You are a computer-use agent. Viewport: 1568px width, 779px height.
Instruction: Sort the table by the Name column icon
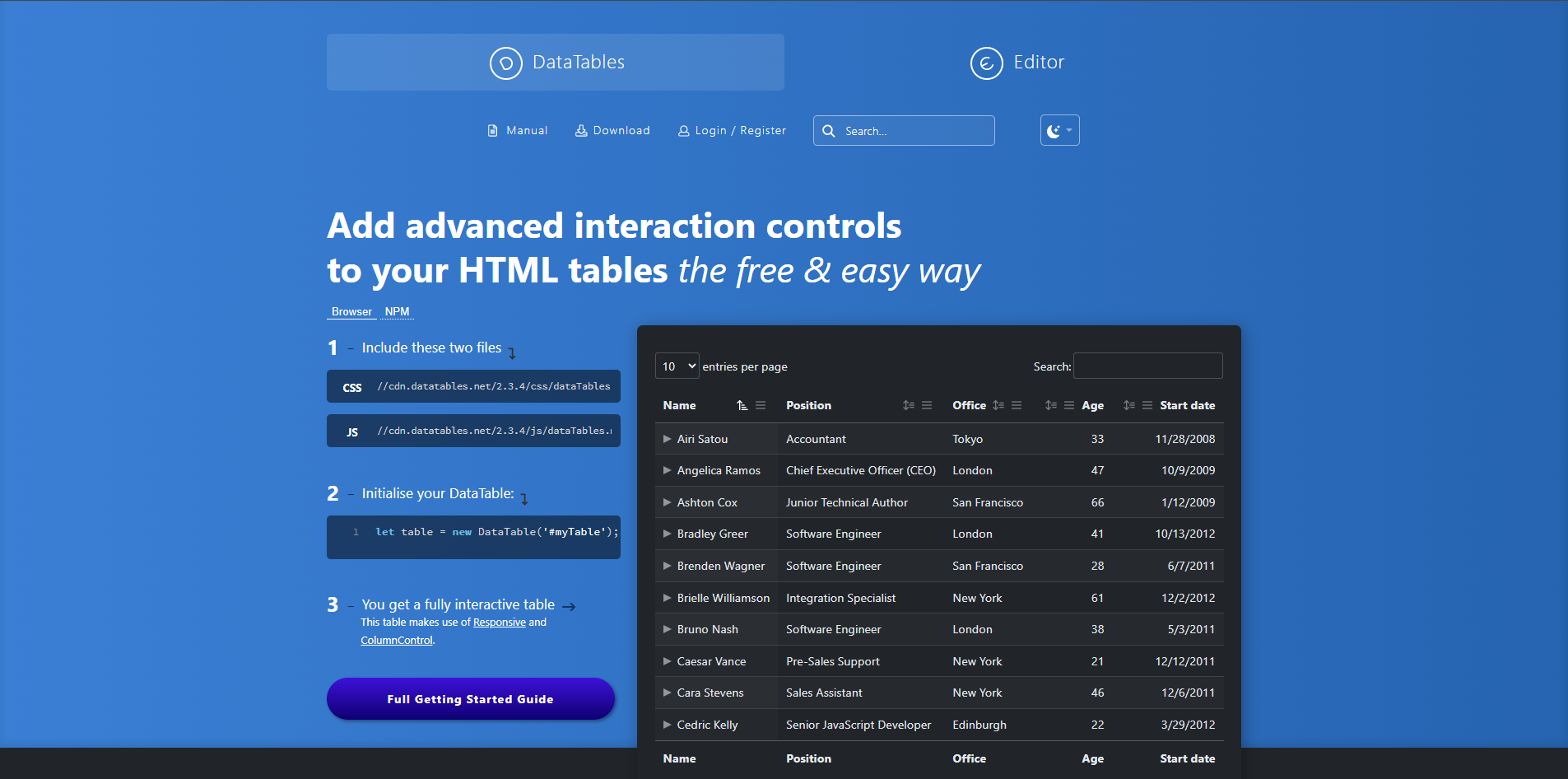point(742,405)
